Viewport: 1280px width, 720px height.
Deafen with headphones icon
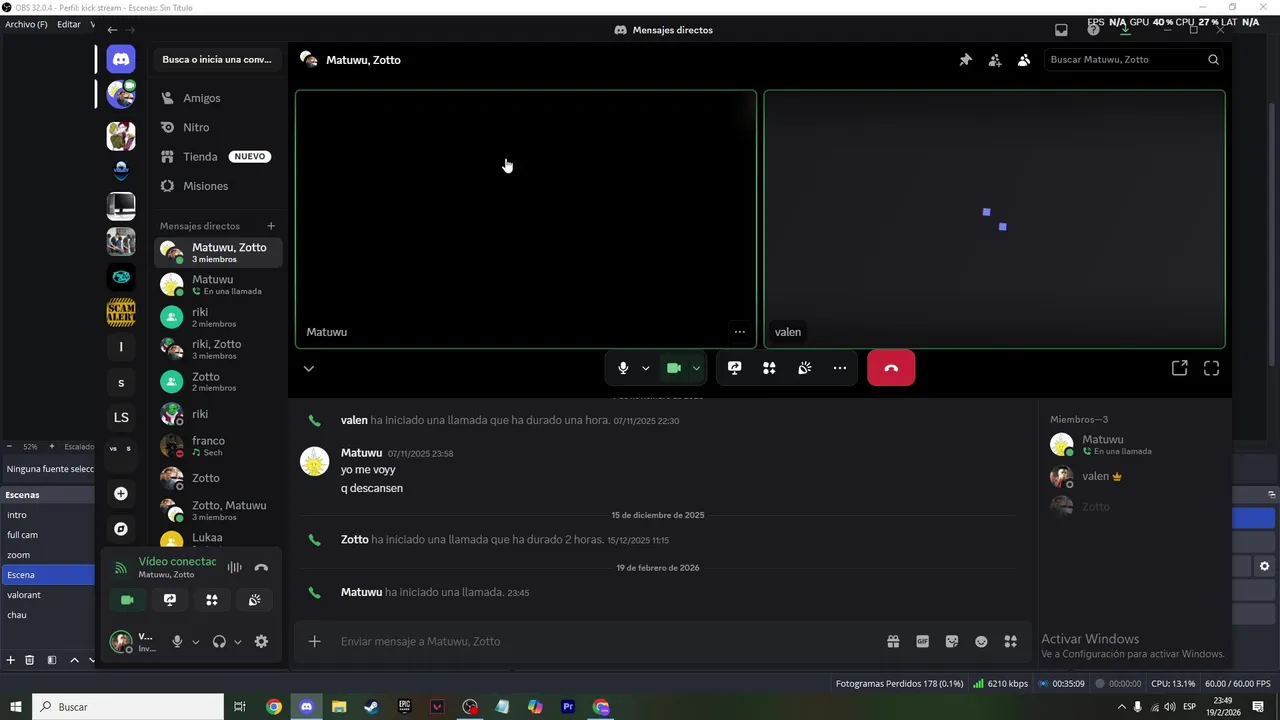[x=219, y=642]
